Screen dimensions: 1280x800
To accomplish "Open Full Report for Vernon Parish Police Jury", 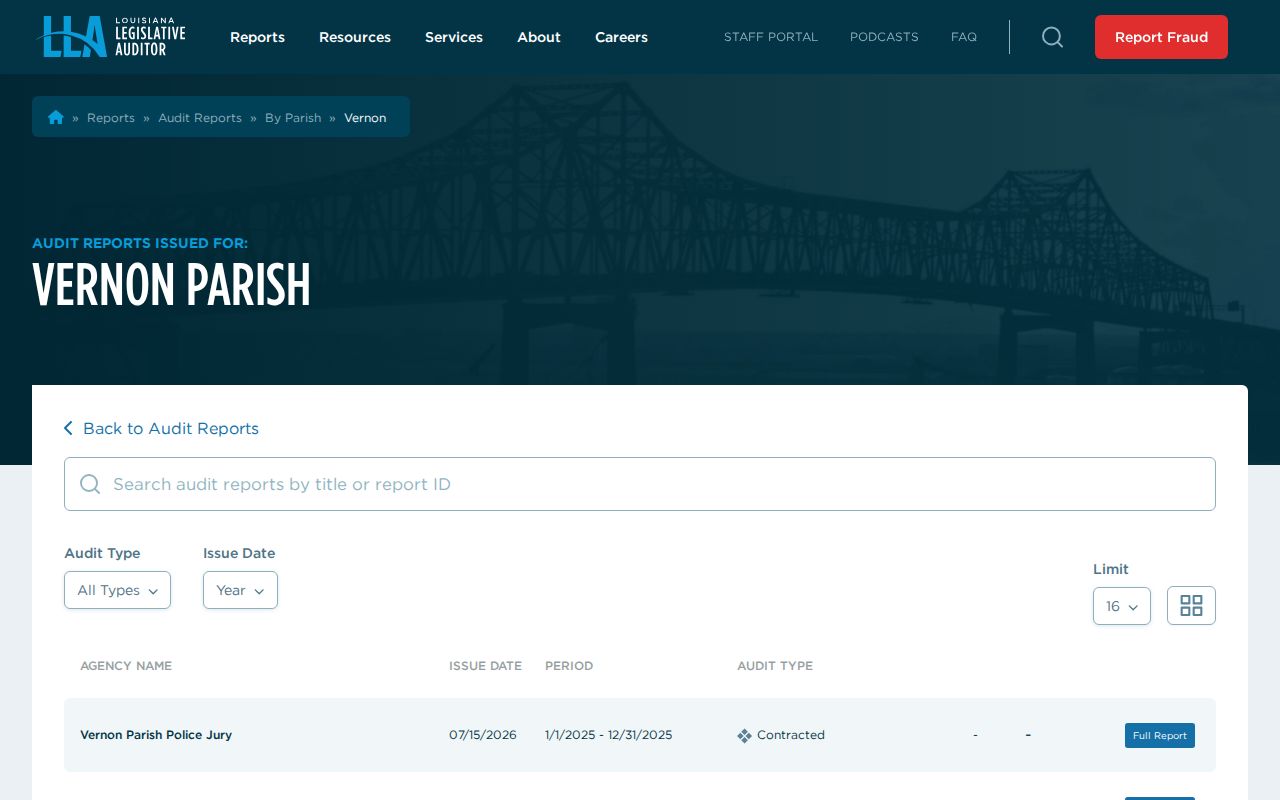I will (1159, 735).
